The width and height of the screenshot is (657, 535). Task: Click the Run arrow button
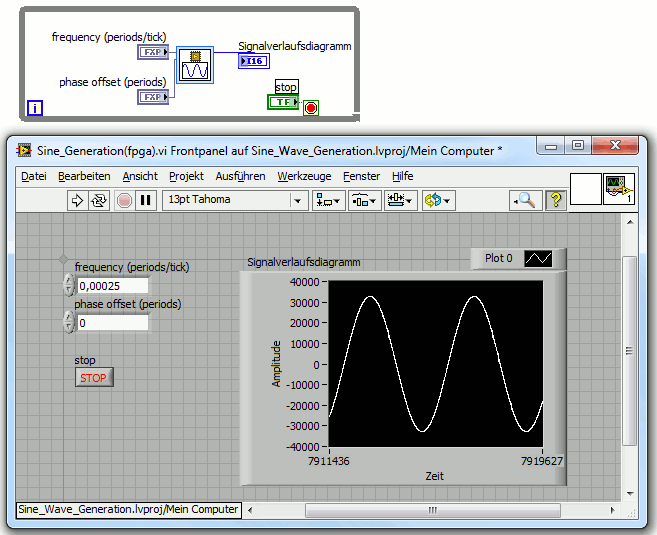tap(77, 200)
